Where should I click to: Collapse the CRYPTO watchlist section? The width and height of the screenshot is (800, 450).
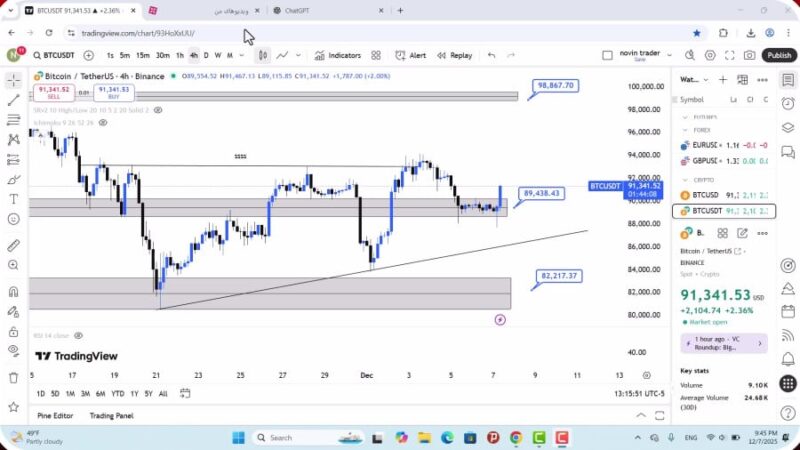[x=685, y=180]
